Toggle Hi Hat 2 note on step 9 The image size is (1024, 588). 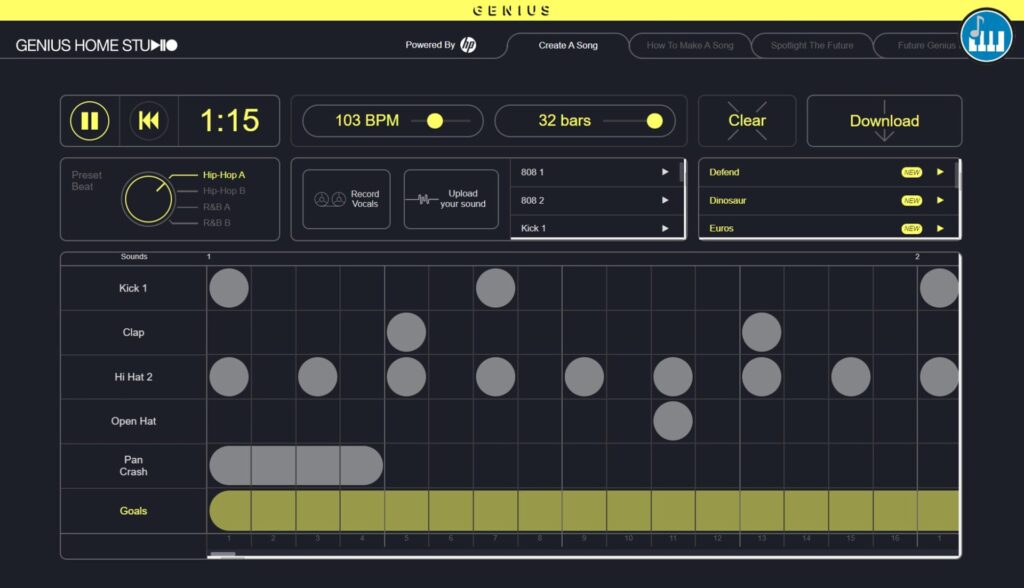584,377
